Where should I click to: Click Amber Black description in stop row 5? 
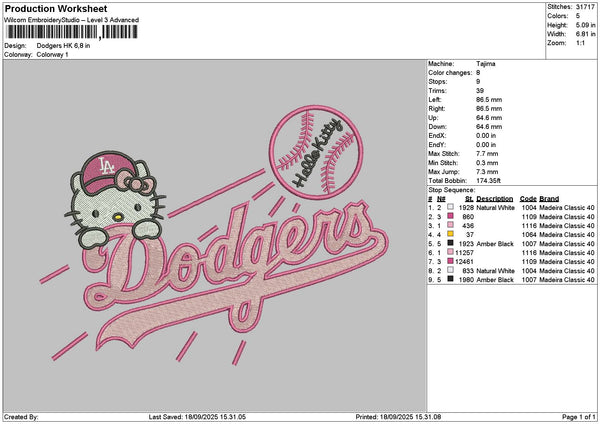tap(495, 244)
